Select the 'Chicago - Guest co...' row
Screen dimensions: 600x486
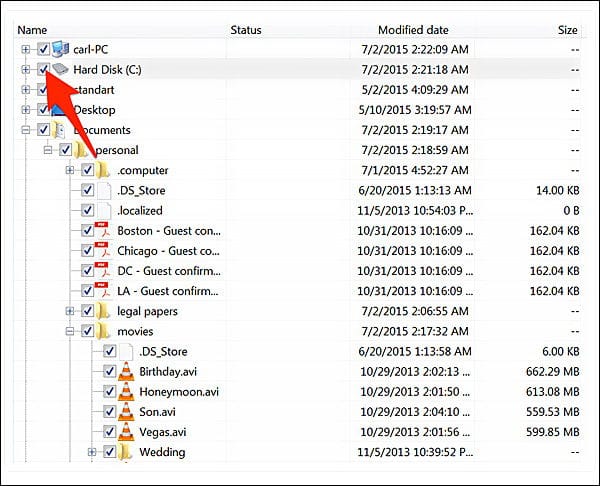click(298, 251)
